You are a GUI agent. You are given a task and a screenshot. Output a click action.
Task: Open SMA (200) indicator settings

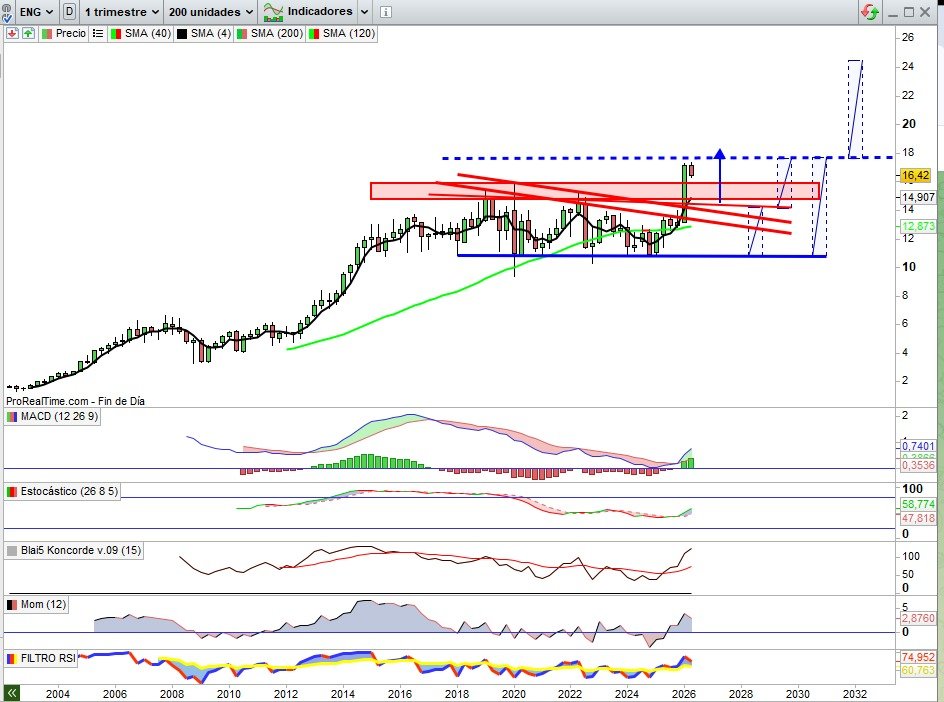(270, 33)
